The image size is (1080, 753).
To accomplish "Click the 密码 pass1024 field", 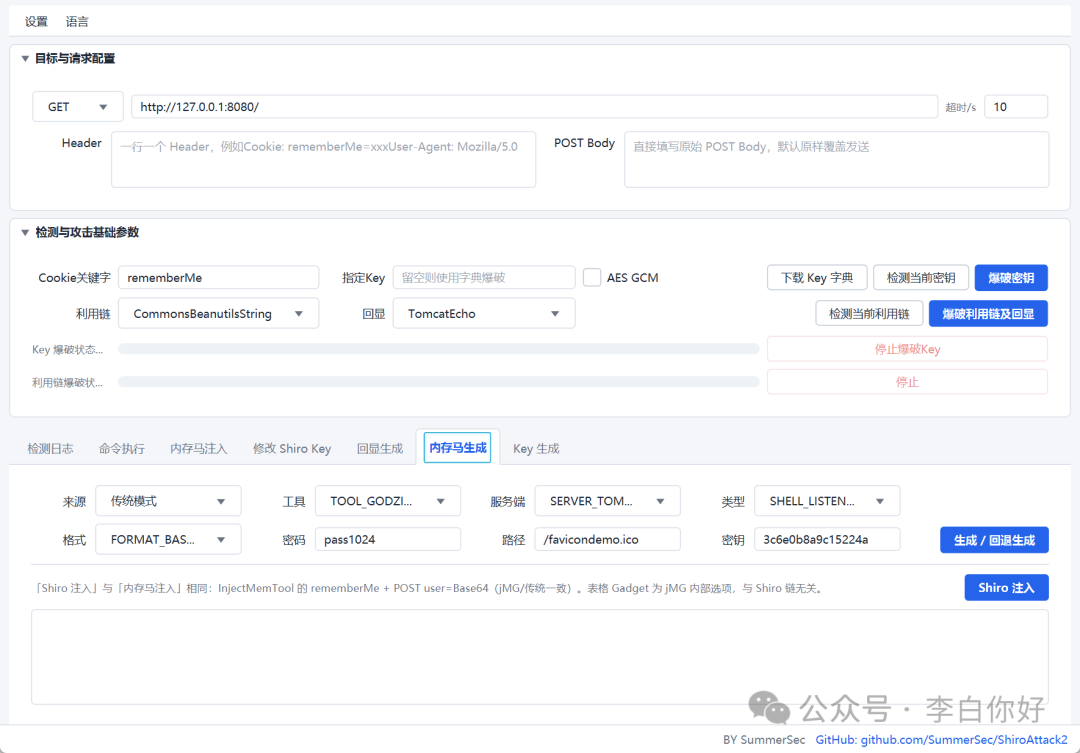I will pos(388,539).
